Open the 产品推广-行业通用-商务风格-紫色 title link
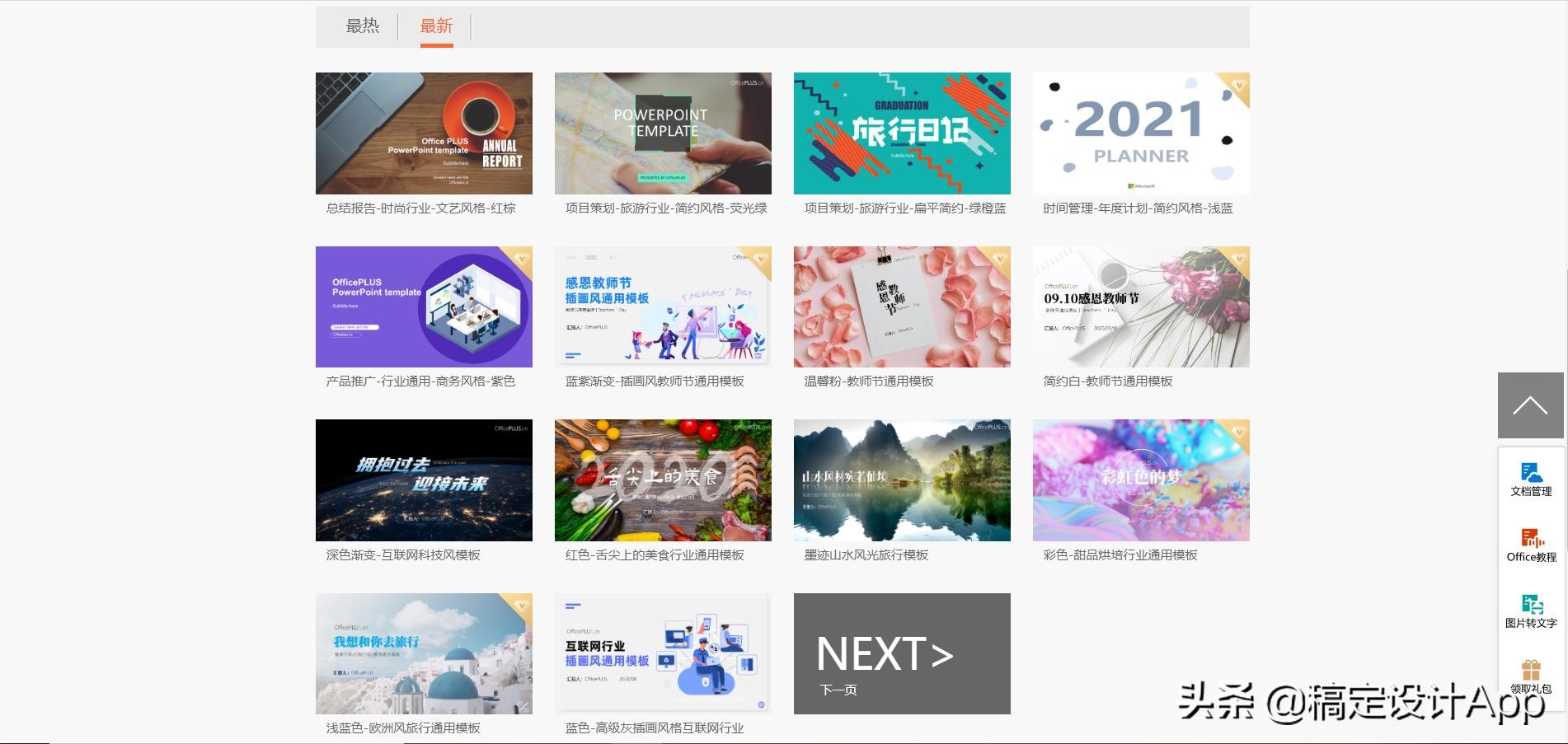Viewport: 1568px width, 744px height. pyautogui.click(x=420, y=381)
